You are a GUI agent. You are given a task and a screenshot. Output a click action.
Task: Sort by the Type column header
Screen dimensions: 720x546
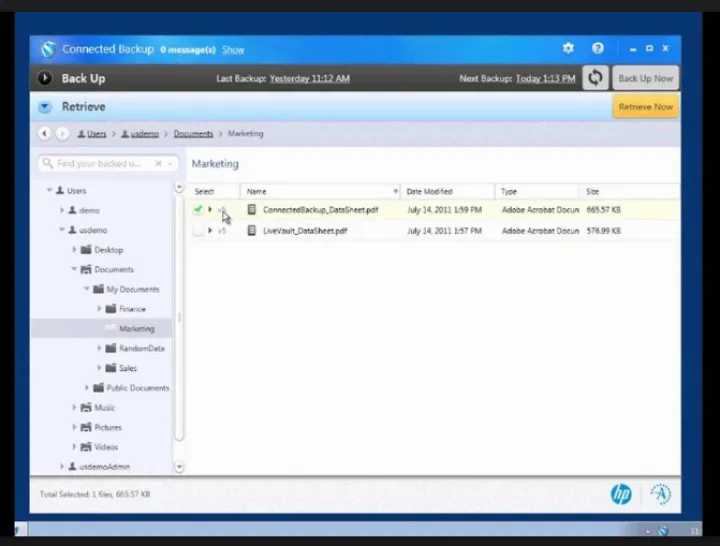pyautogui.click(x=537, y=191)
